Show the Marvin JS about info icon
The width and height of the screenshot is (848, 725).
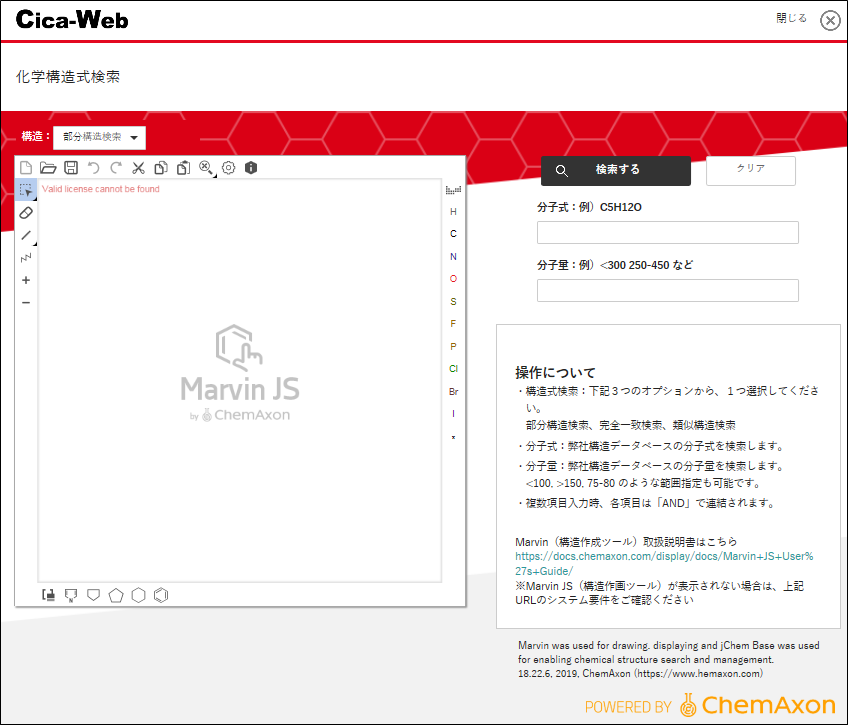click(251, 168)
